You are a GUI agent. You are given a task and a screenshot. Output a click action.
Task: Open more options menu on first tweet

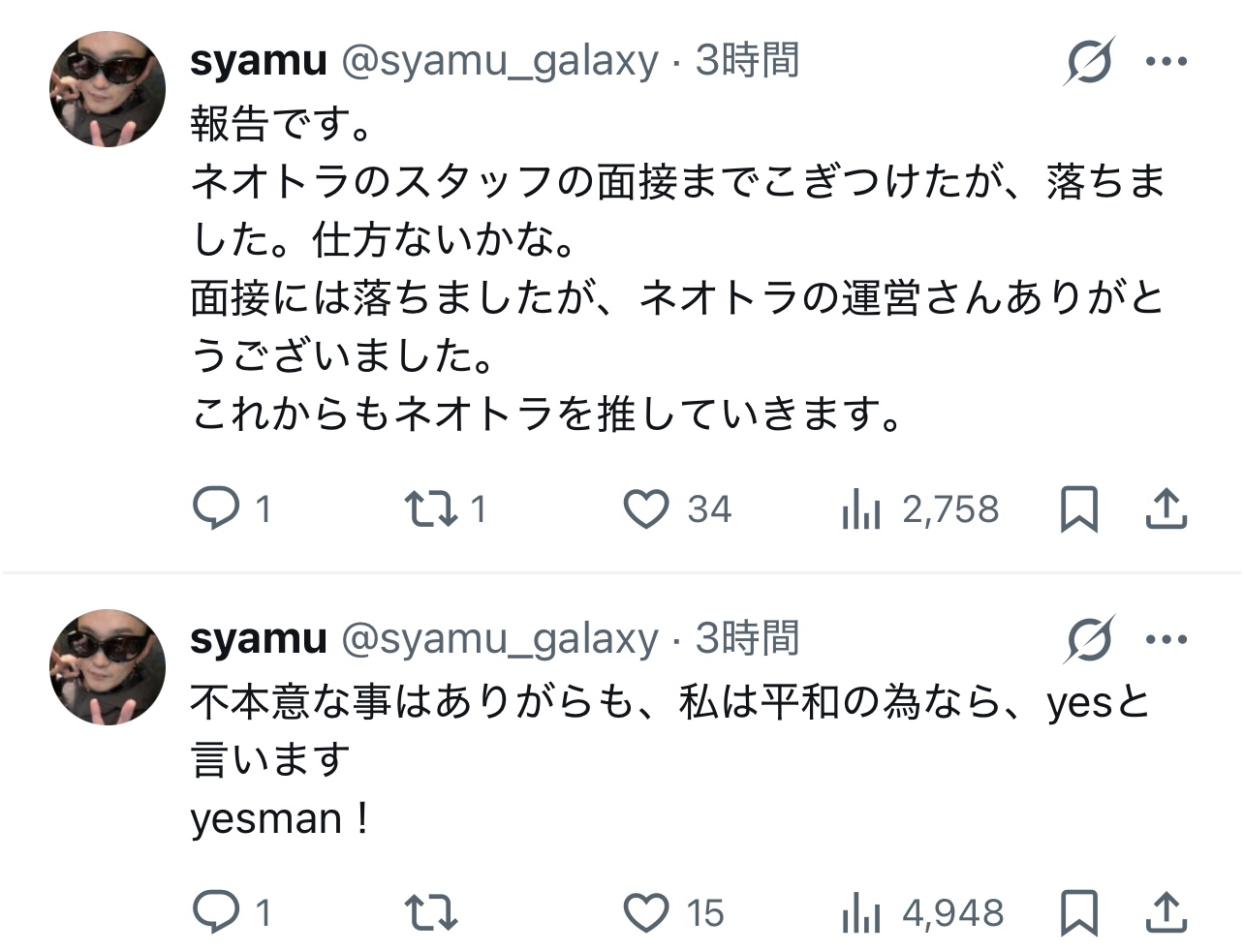coord(1166,62)
